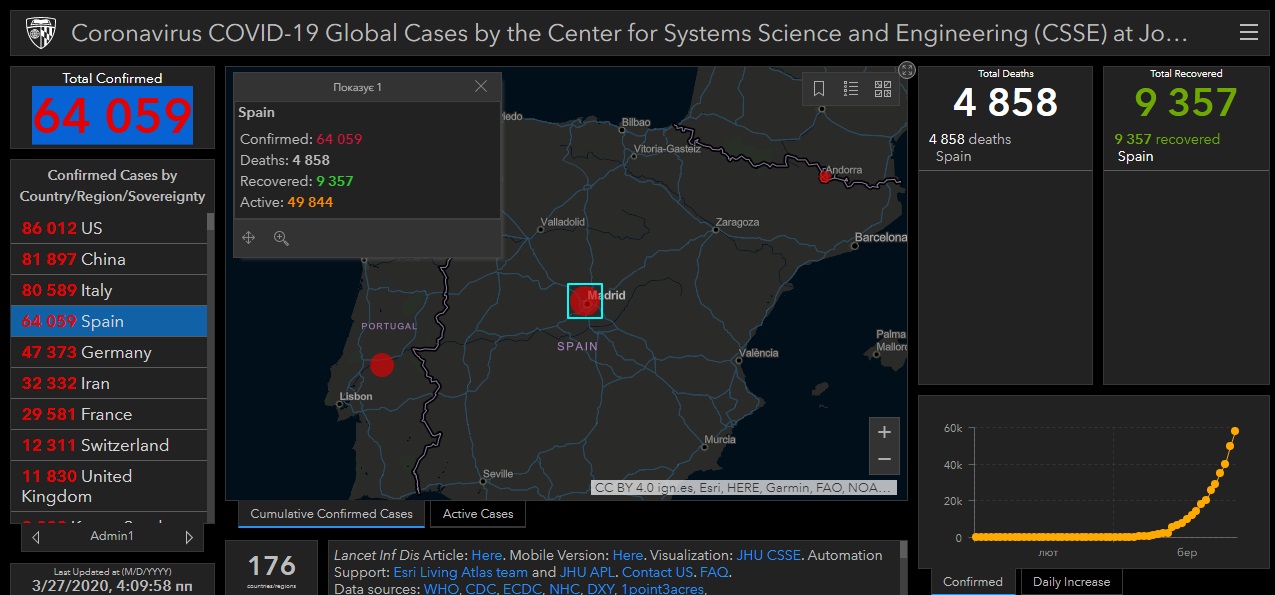The height and width of the screenshot is (595, 1275).
Task: Click the pan icon in Spain popup
Action: [x=249, y=238]
